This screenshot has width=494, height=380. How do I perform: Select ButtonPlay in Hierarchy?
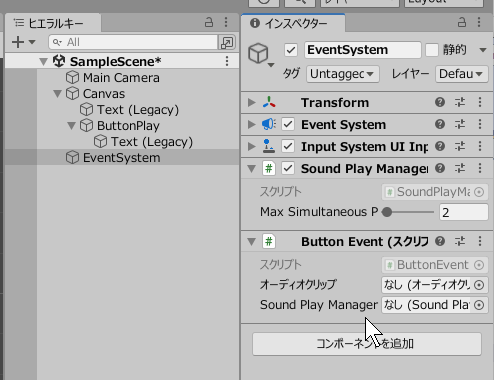[x=128, y=126]
